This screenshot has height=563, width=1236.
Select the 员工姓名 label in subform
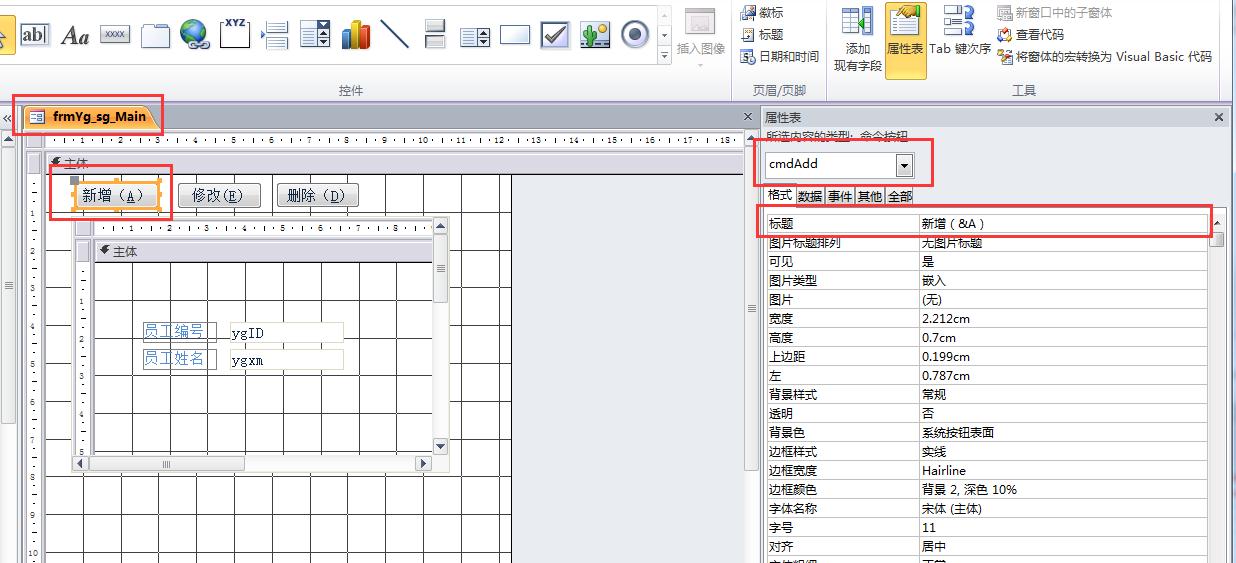pos(179,358)
